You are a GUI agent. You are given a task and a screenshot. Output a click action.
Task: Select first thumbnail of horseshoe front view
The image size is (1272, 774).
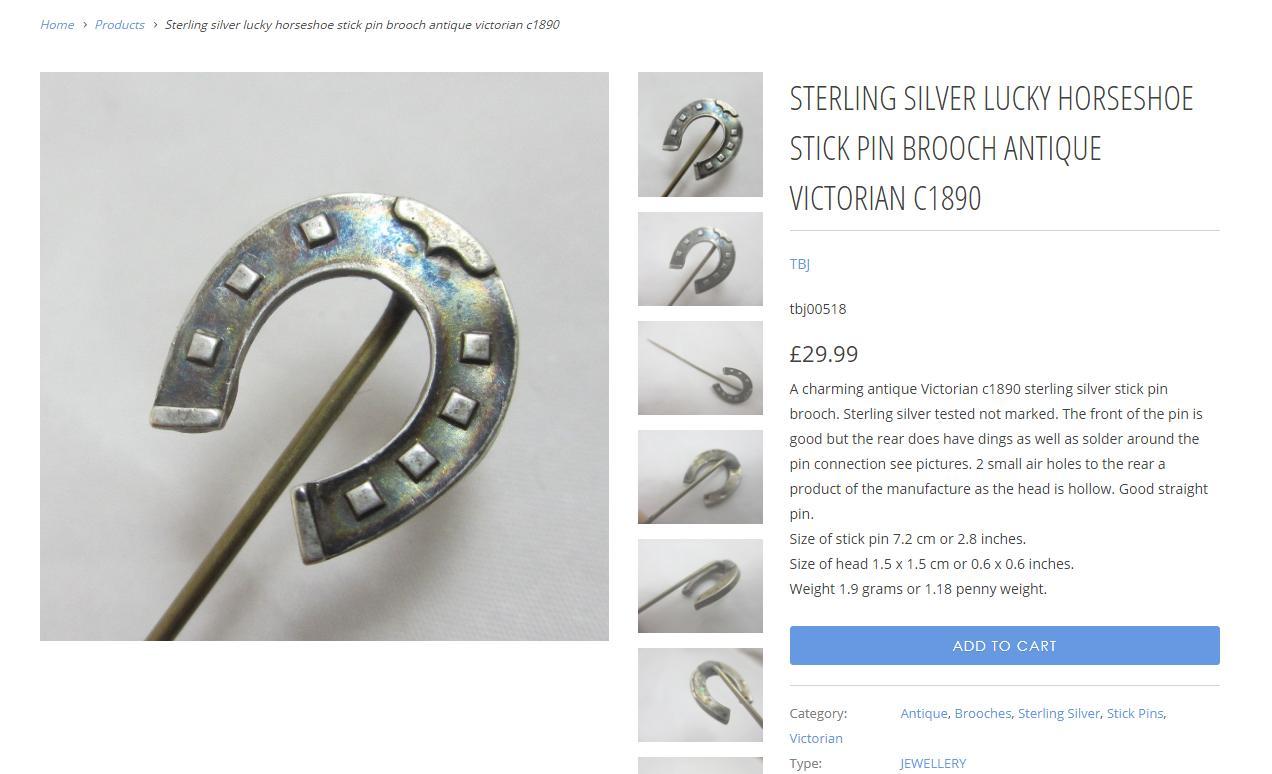700,134
